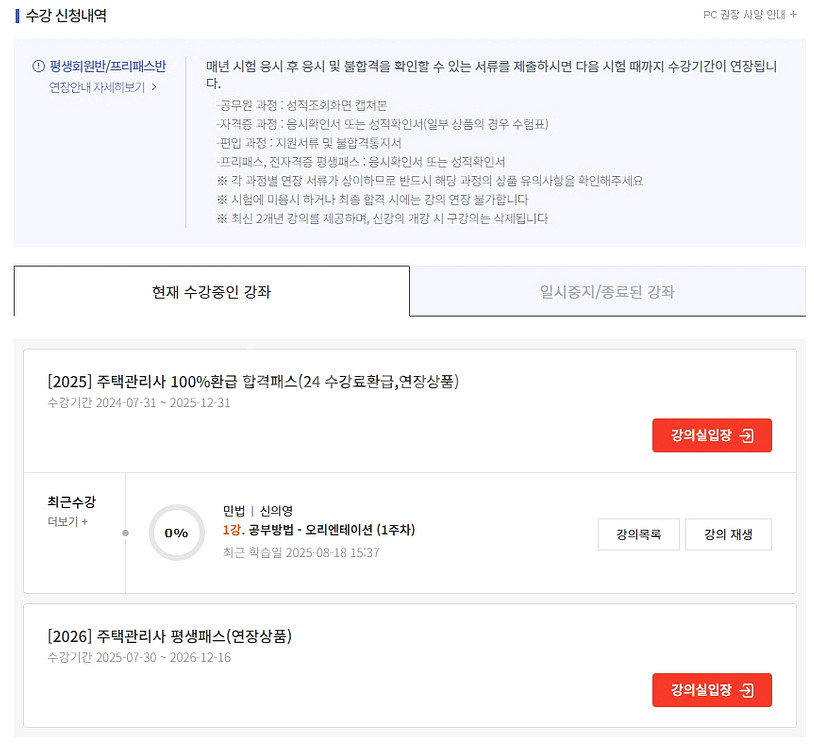The width and height of the screenshot is (814, 750).
Task: Click the info icon beside 평생회원반/프리패스반
Action: tap(39, 66)
